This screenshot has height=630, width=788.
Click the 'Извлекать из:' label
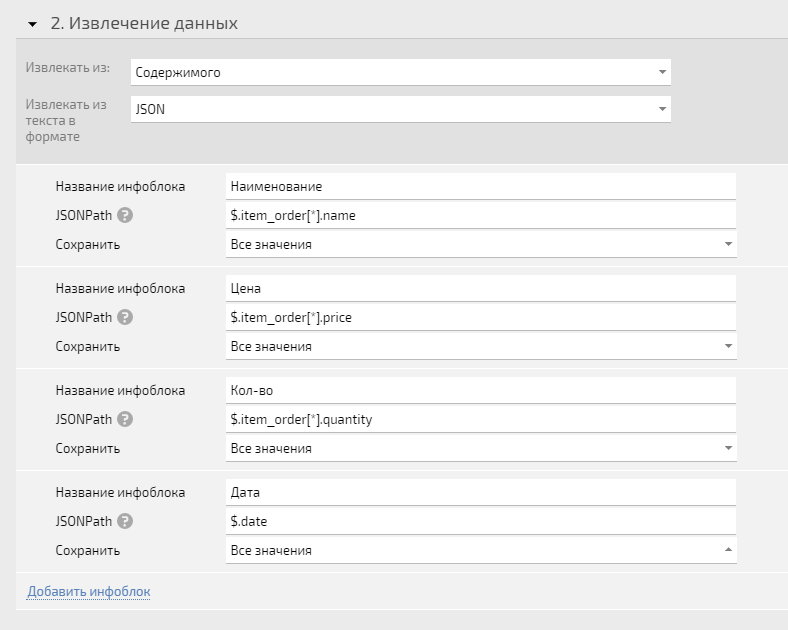coord(68,67)
